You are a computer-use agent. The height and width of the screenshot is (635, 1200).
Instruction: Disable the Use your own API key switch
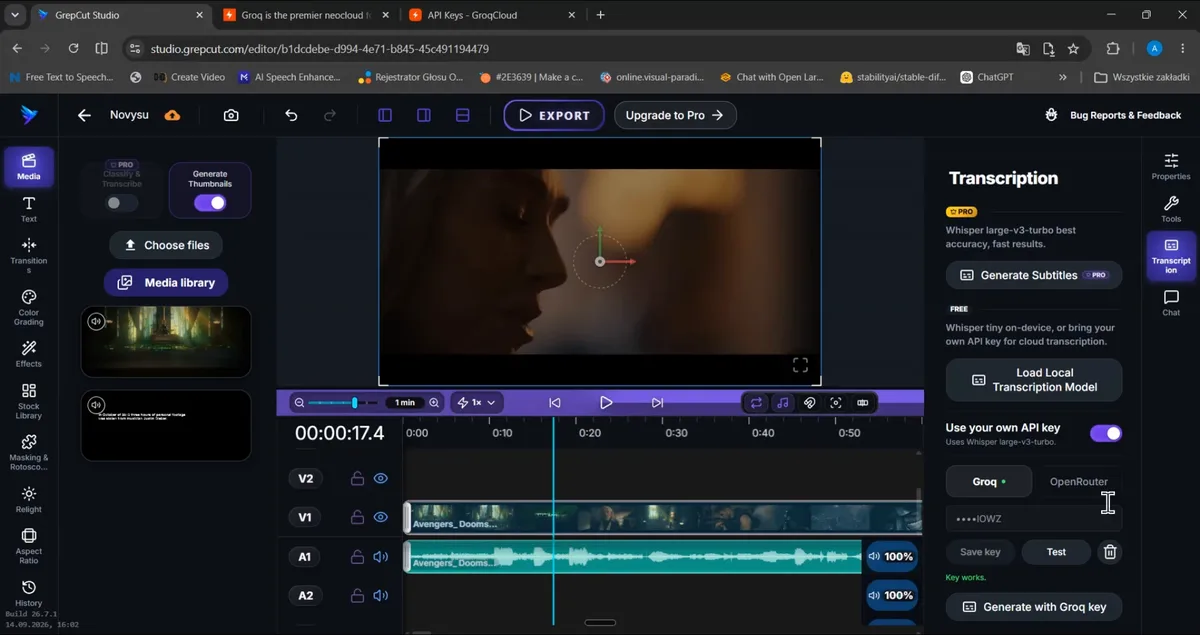click(1106, 433)
